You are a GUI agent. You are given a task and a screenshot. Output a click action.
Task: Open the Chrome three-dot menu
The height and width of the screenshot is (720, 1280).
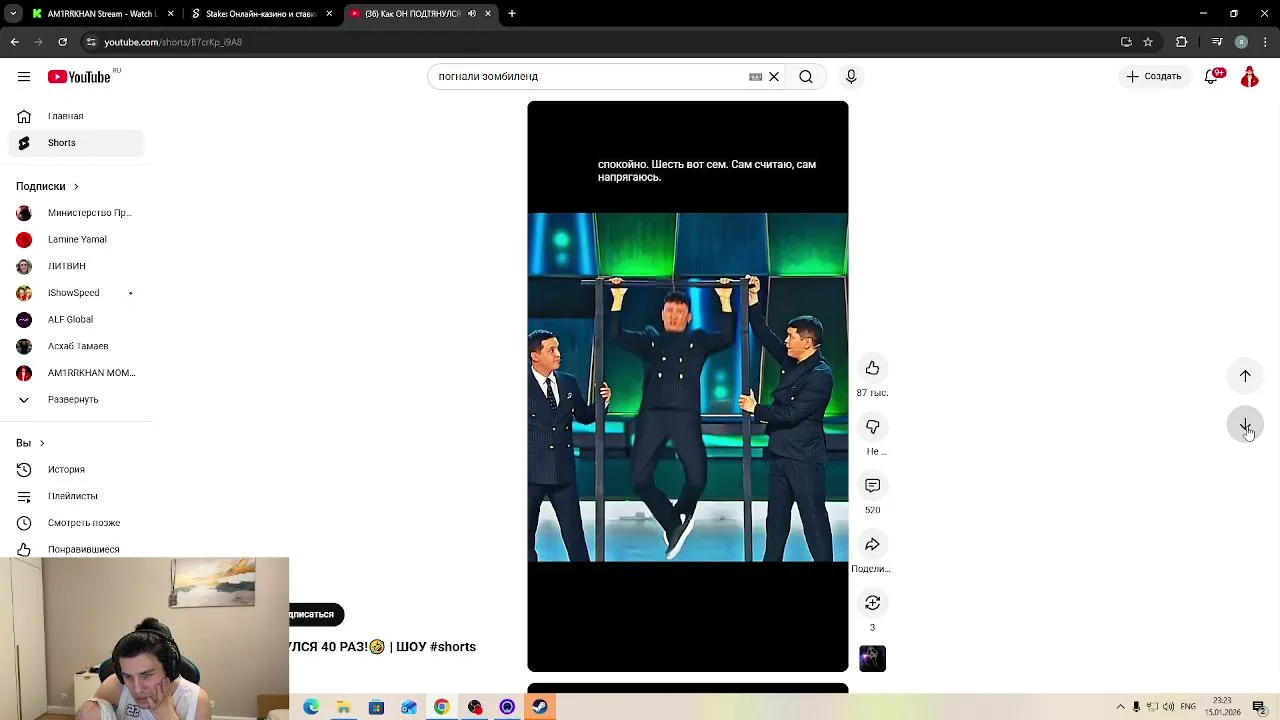[x=1266, y=42]
